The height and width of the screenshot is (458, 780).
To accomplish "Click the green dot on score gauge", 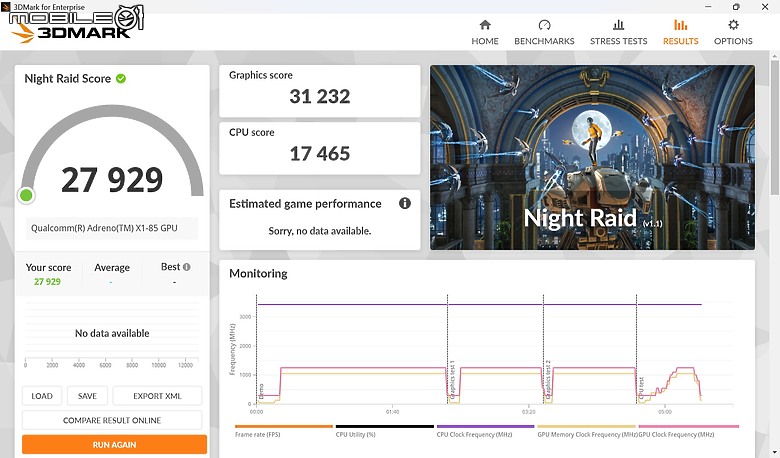I will click(26, 195).
